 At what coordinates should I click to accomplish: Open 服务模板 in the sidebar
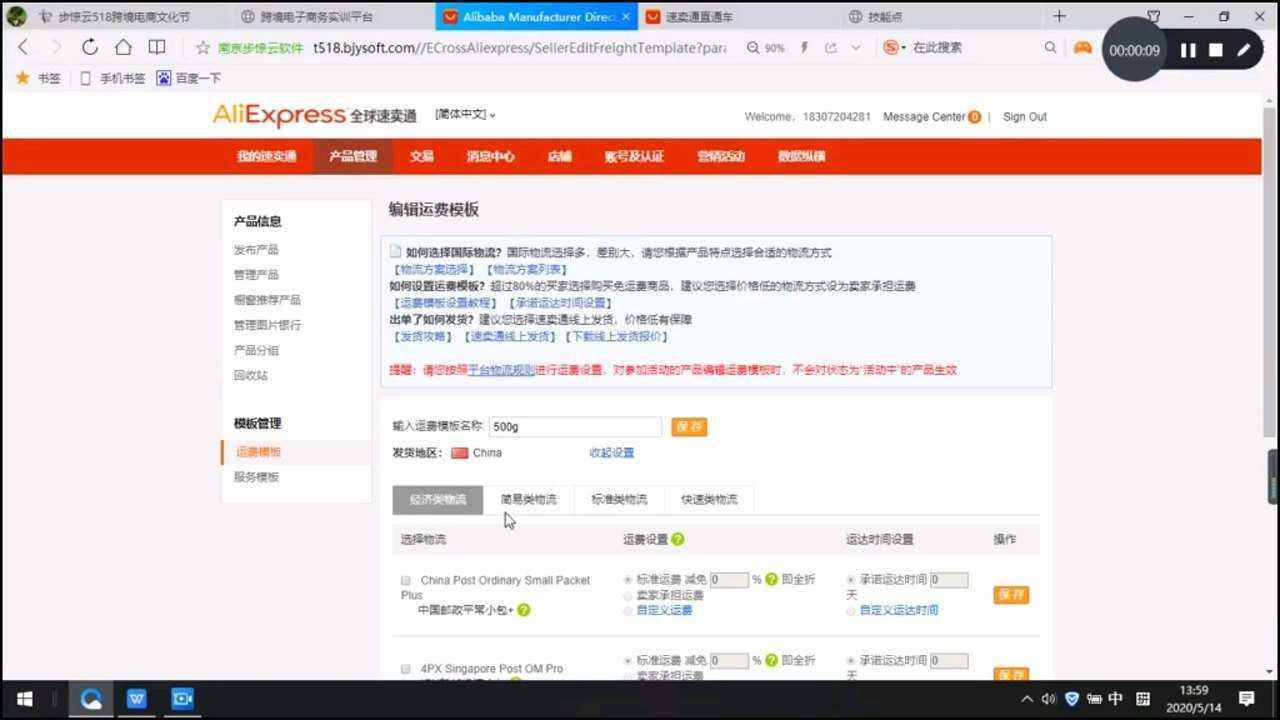[256, 477]
